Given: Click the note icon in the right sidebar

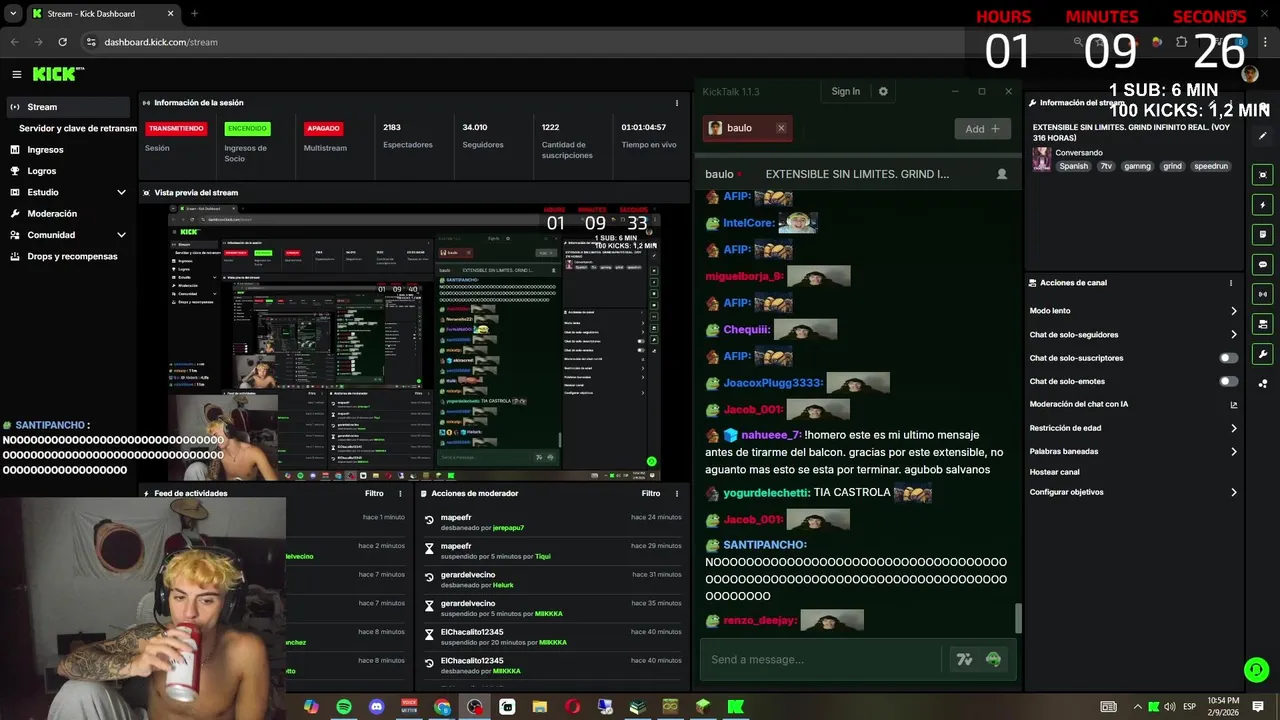Looking at the screenshot, I should (1263, 235).
